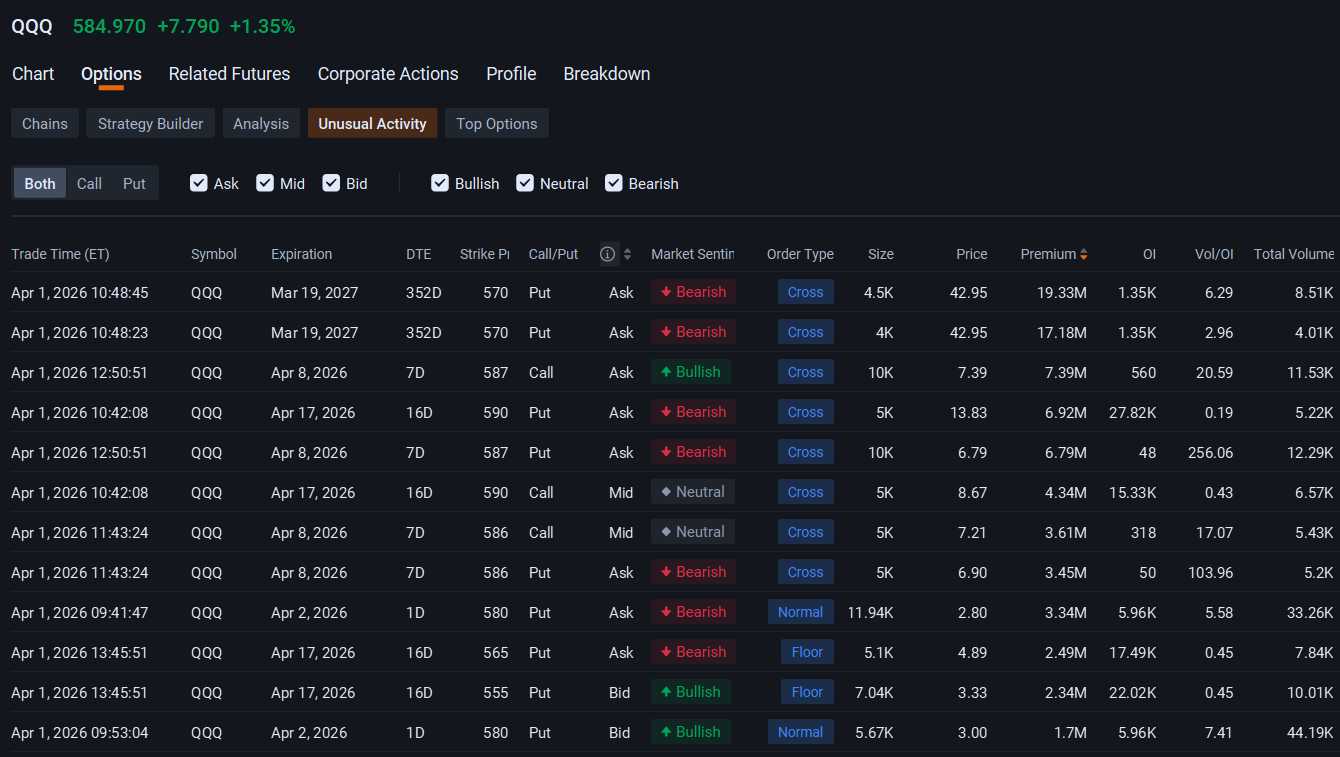Open the Corporate Actions tab
The width and height of the screenshot is (1340, 757).
(388, 74)
